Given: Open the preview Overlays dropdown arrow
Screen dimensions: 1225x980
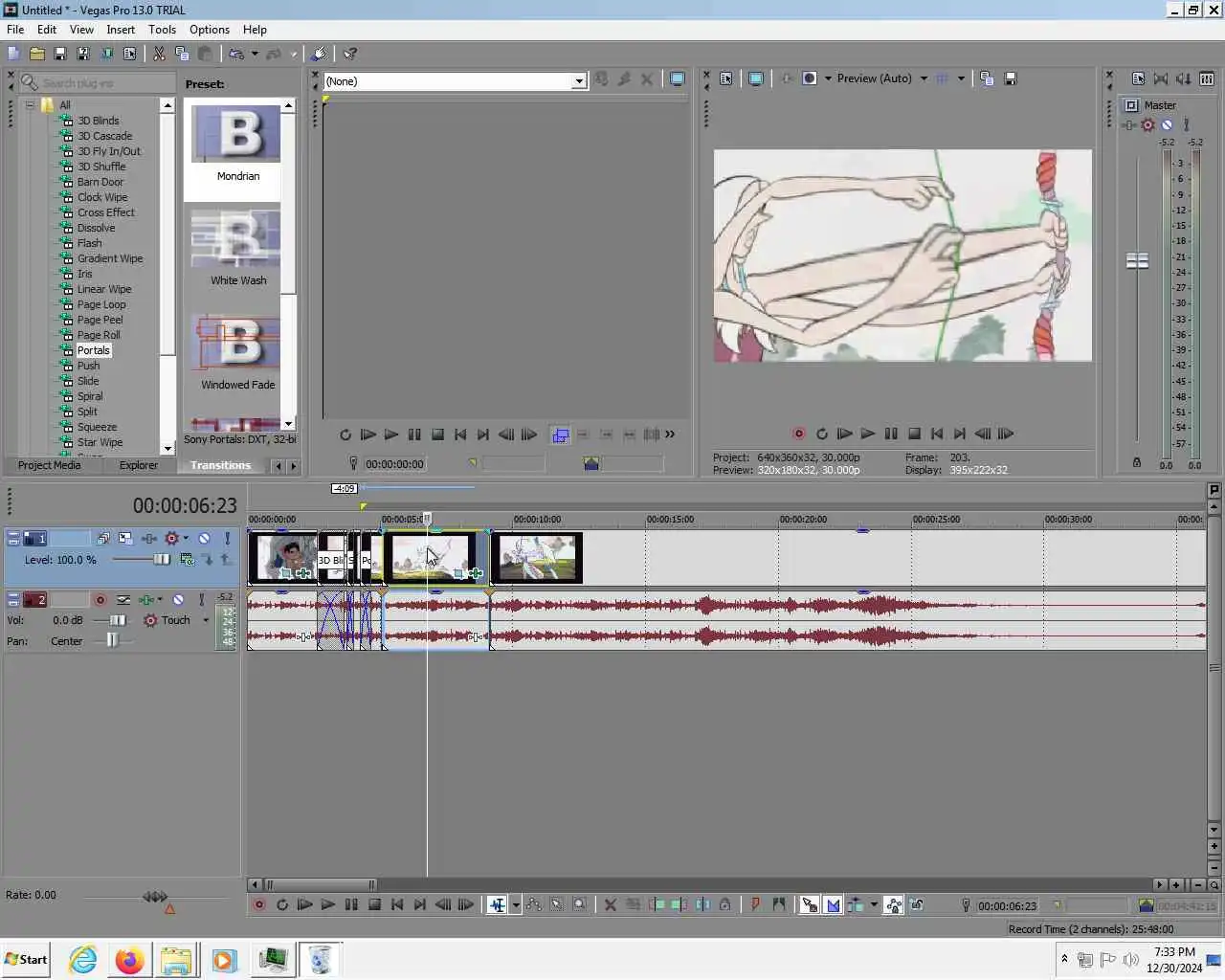Looking at the screenshot, I should 961,78.
